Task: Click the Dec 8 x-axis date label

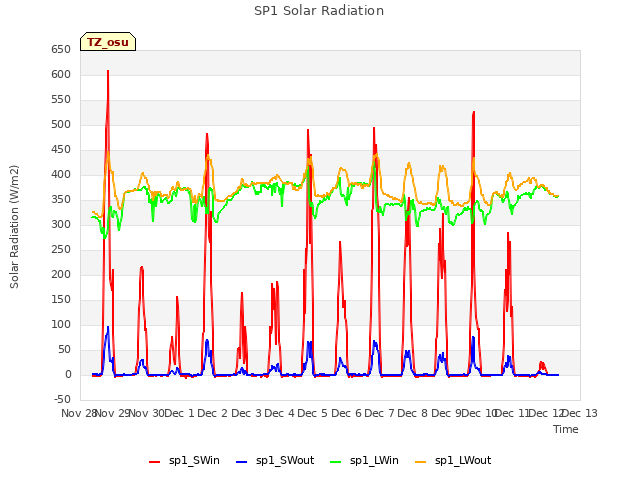Action: click(413, 413)
